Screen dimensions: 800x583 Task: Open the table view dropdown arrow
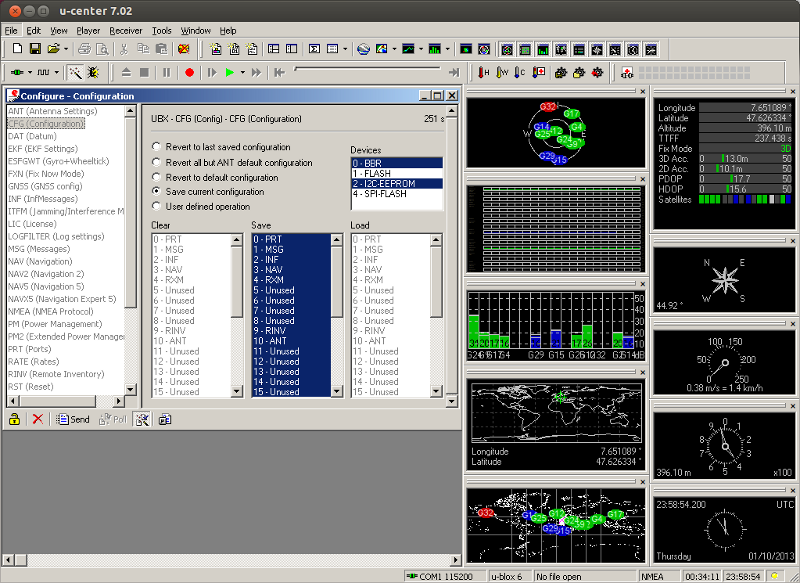(345, 49)
